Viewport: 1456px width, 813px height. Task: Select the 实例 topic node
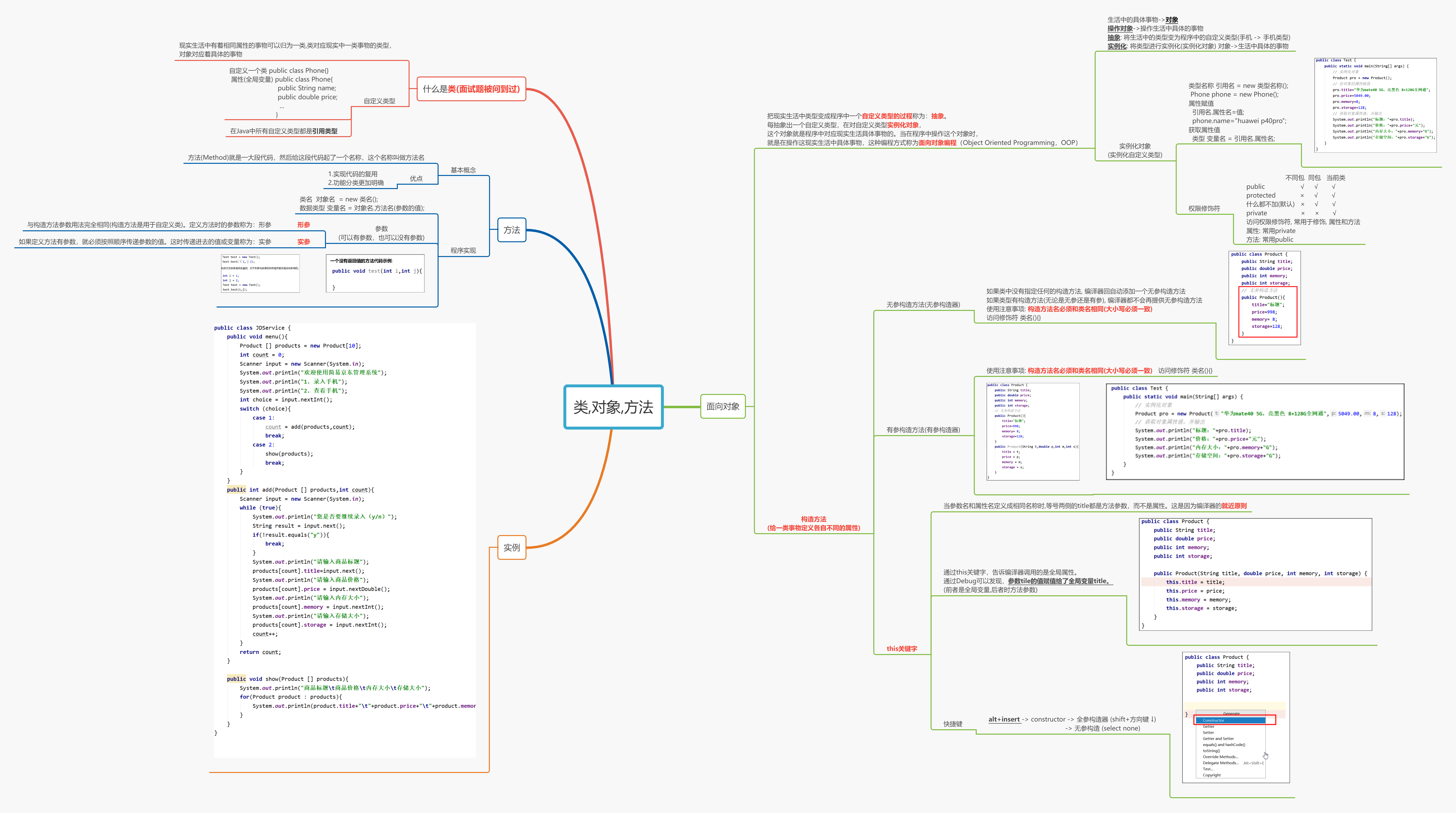coord(512,548)
